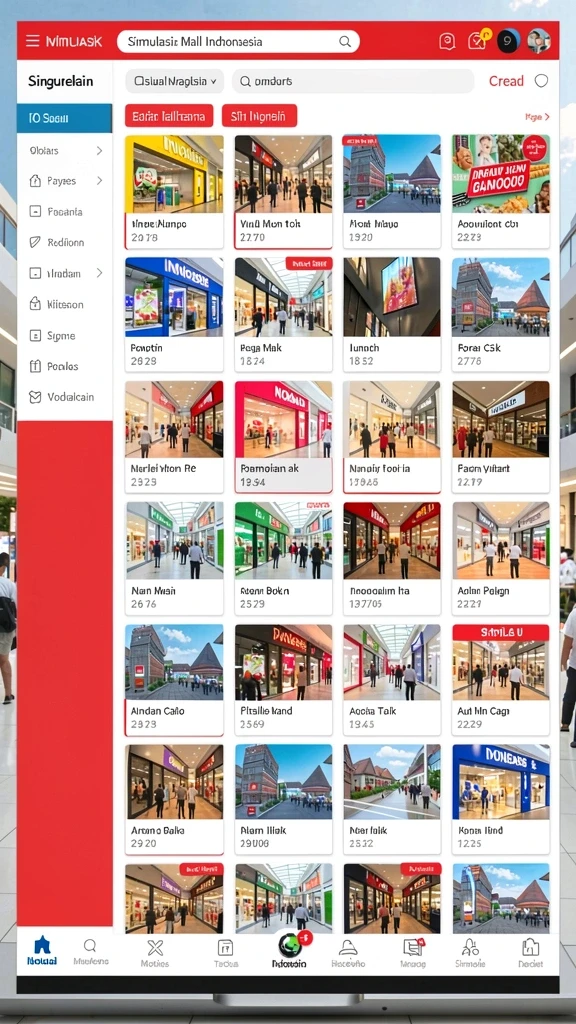This screenshot has height=1024, width=576.
Task: Focus the Simulasiz Mall Indhonsesia search box
Action: (x=238, y=42)
